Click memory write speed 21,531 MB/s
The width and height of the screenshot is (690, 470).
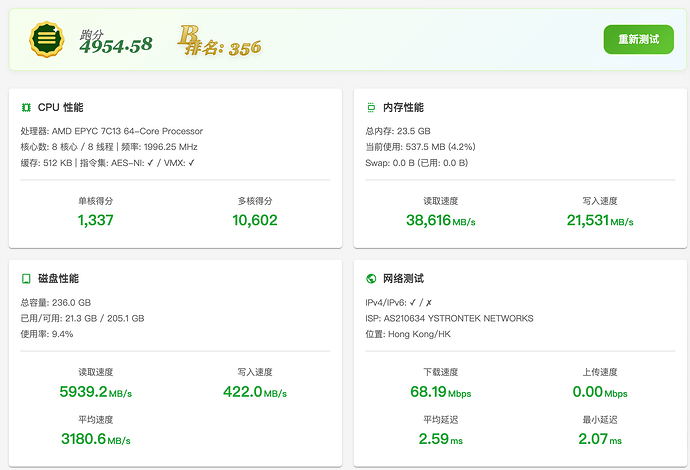pyautogui.click(x=600, y=220)
